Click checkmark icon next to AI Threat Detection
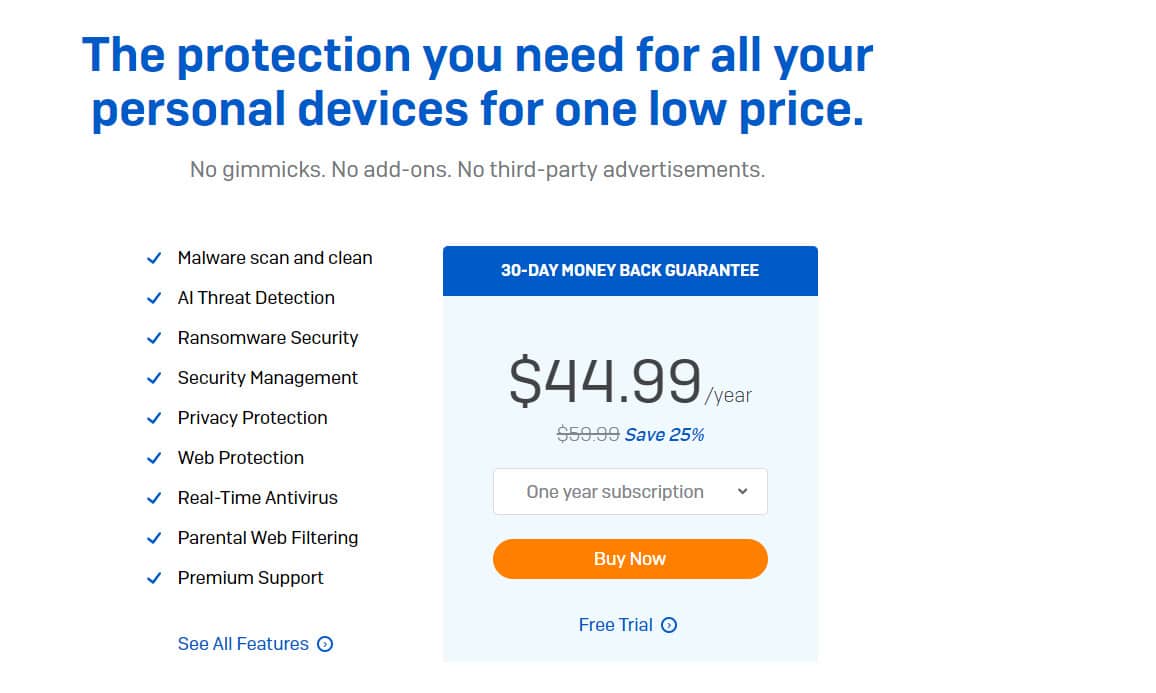Screen dimensions: 1156x693 154,298
